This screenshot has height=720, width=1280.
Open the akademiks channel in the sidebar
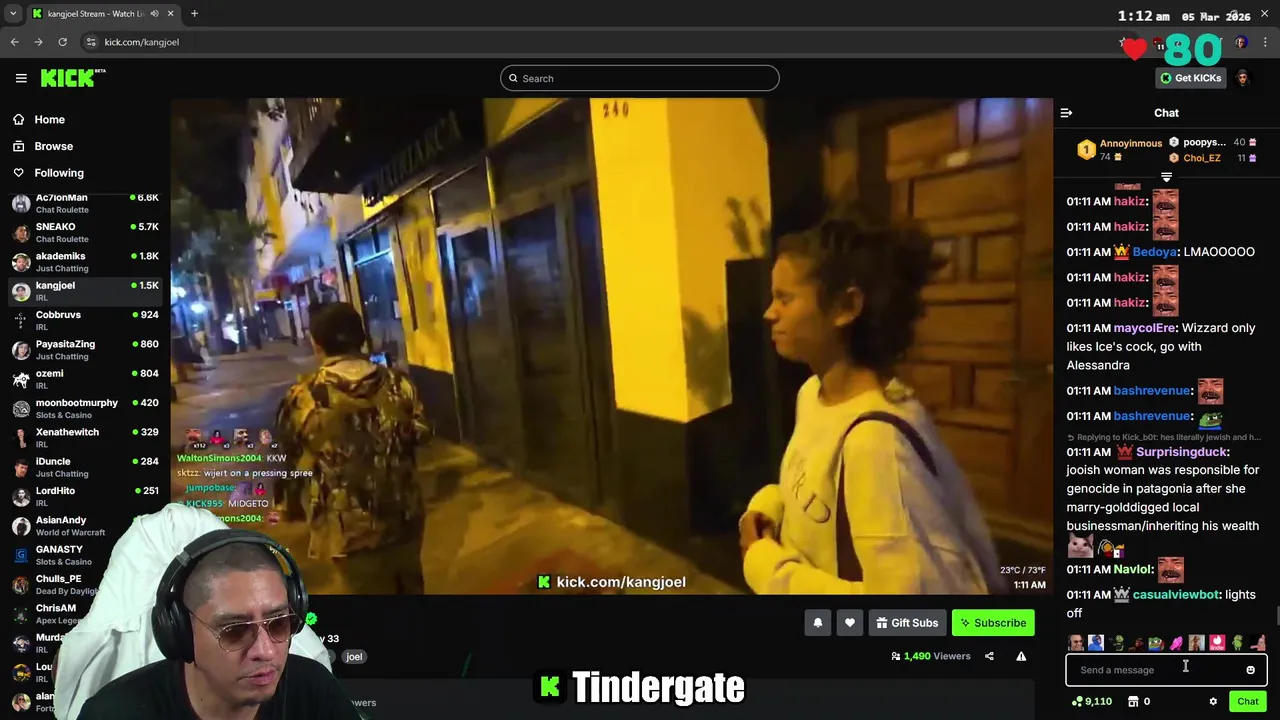click(x=84, y=262)
